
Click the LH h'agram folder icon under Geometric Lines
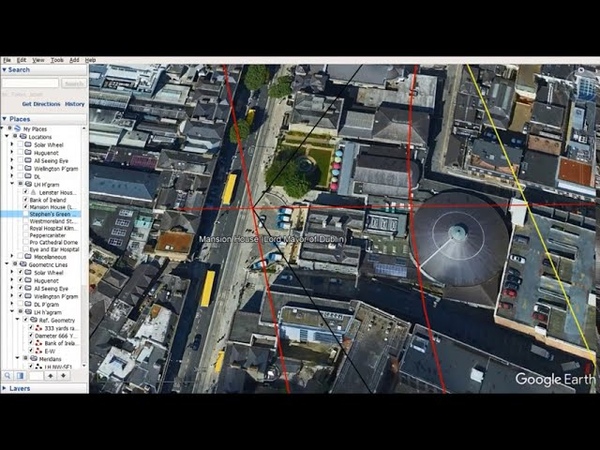(28, 312)
